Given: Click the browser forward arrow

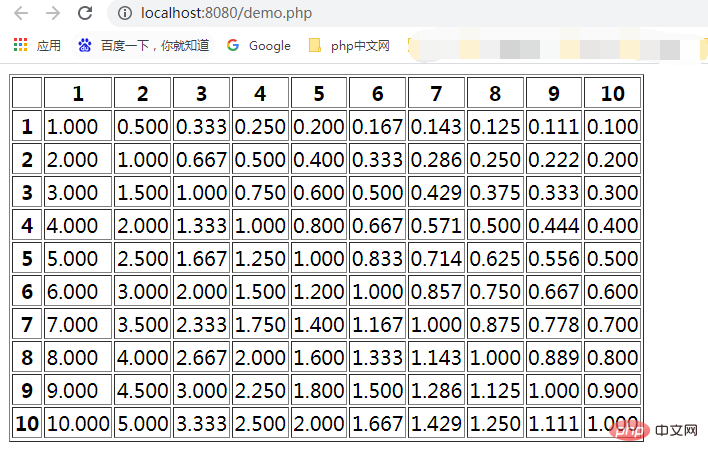Looking at the screenshot, I should (x=53, y=13).
